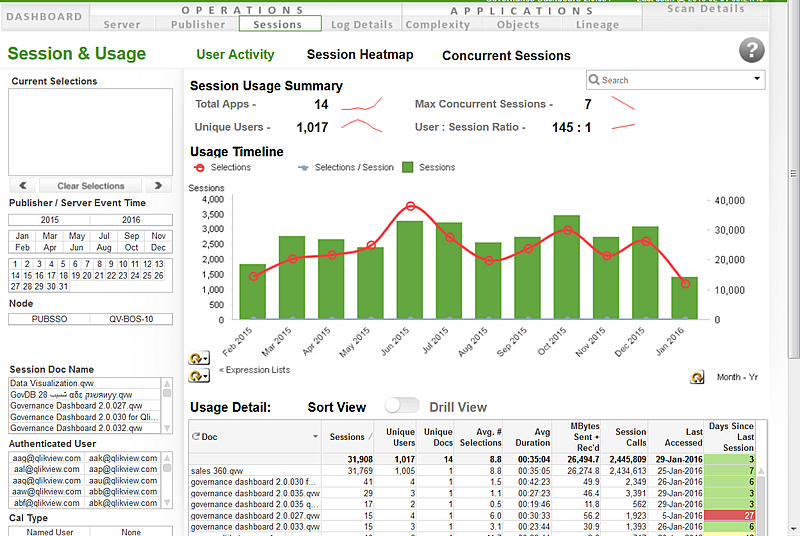This screenshot has width=800, height=536.
Task: Click the upper cycle expression icon below chart
Action: click(x=198, y=358)
